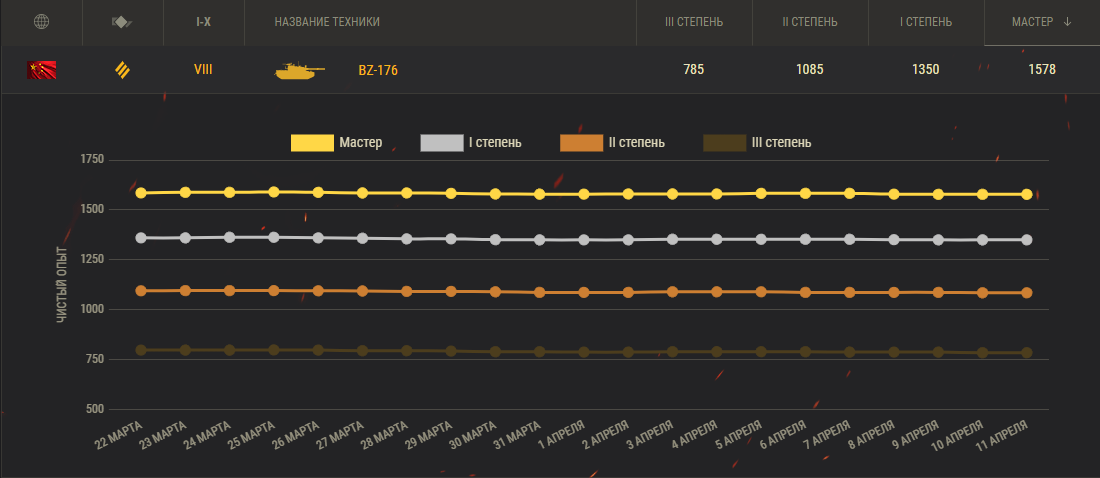Select III степень data point for 28 марта
Screen dimensions: 1100x478
(407, 350)
